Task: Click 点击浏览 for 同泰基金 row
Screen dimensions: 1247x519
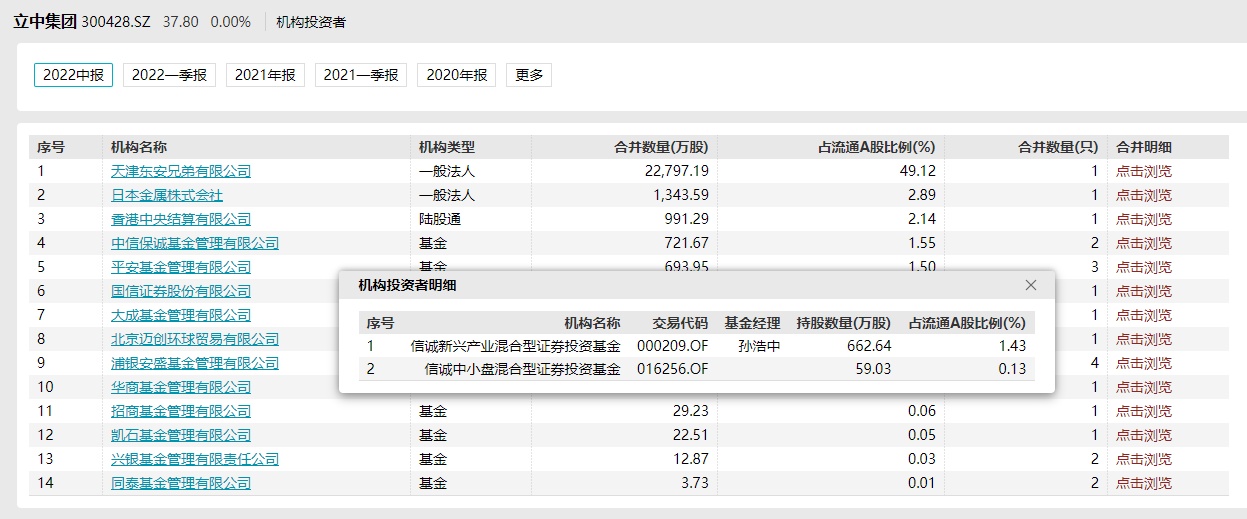Action: (x=1144, y=483)
